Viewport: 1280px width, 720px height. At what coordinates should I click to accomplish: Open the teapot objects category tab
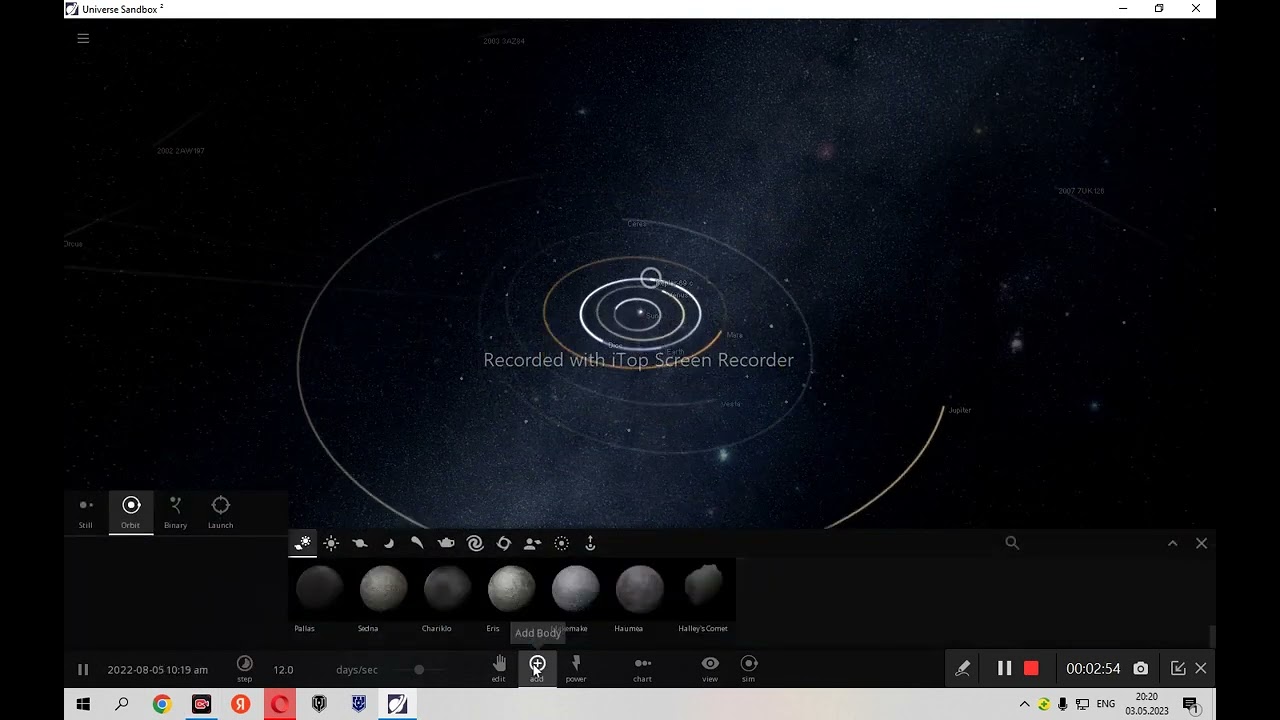tap(446, 543)
